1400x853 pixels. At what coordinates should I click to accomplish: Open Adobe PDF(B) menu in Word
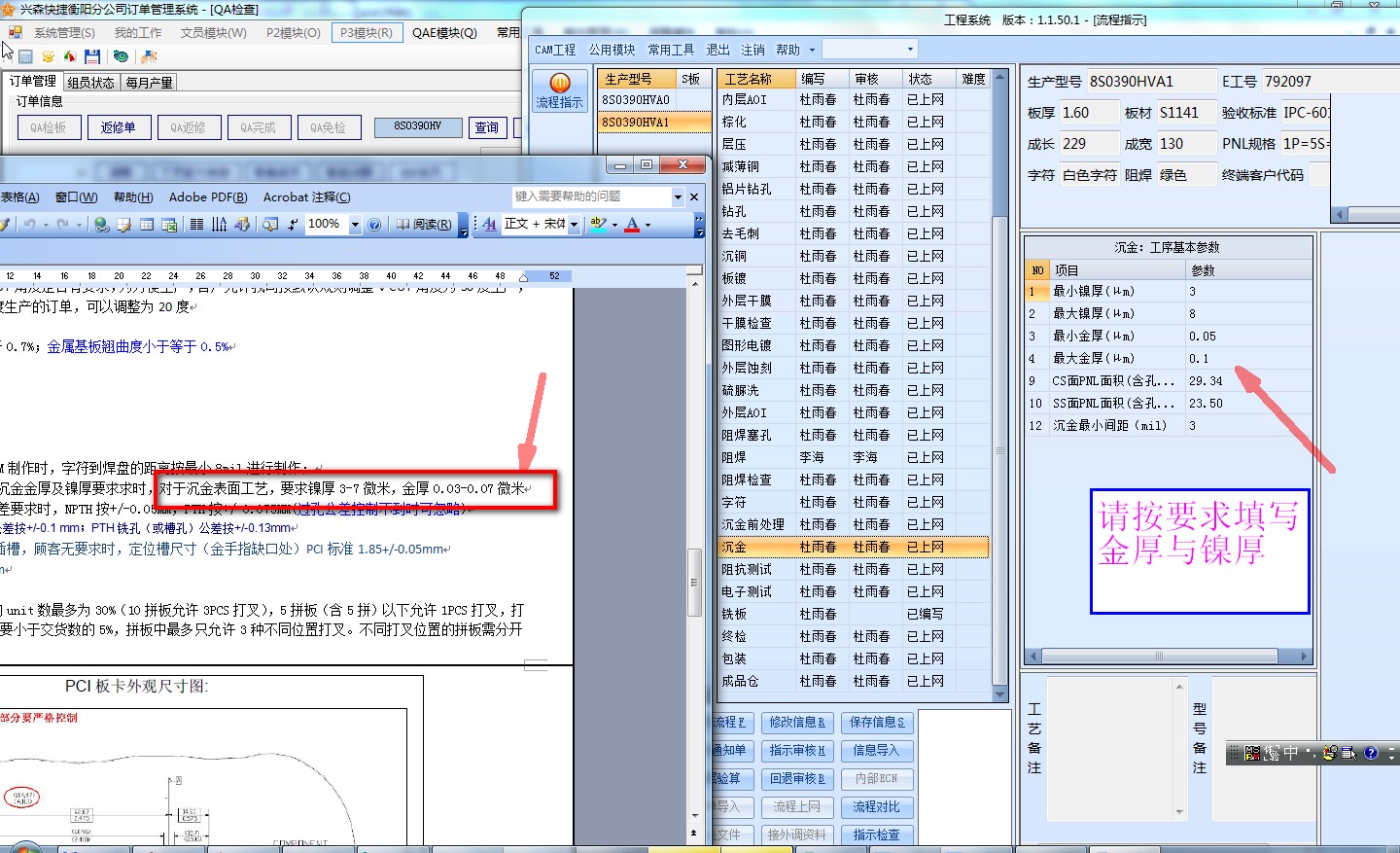[208, 196]
